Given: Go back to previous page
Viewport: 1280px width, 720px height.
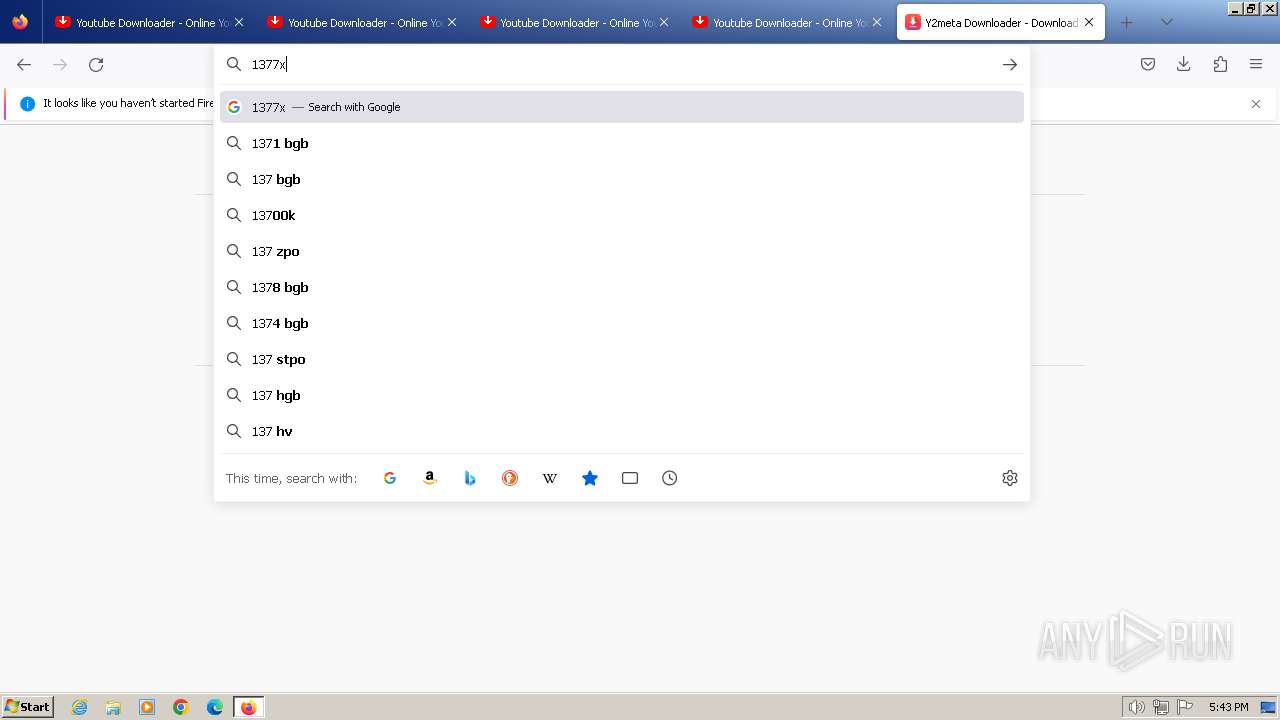Looking at the screenshot, I should 24,64.
